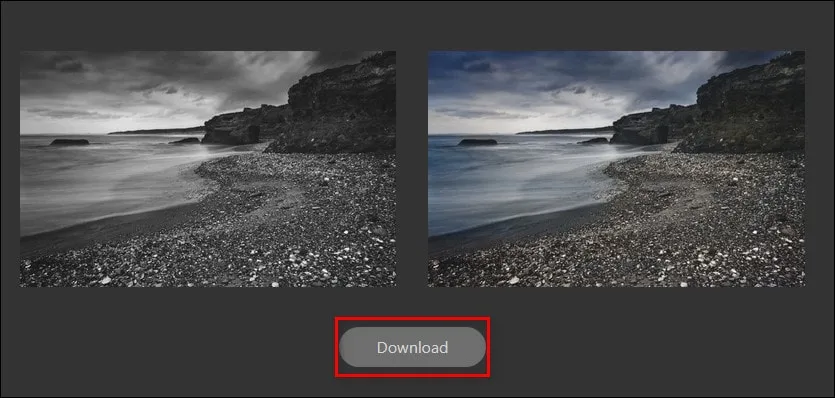Click the small rock near cliff in left photo
Image resolution: width=835 pixels, height=398 pixels.
tap(184, 141)
